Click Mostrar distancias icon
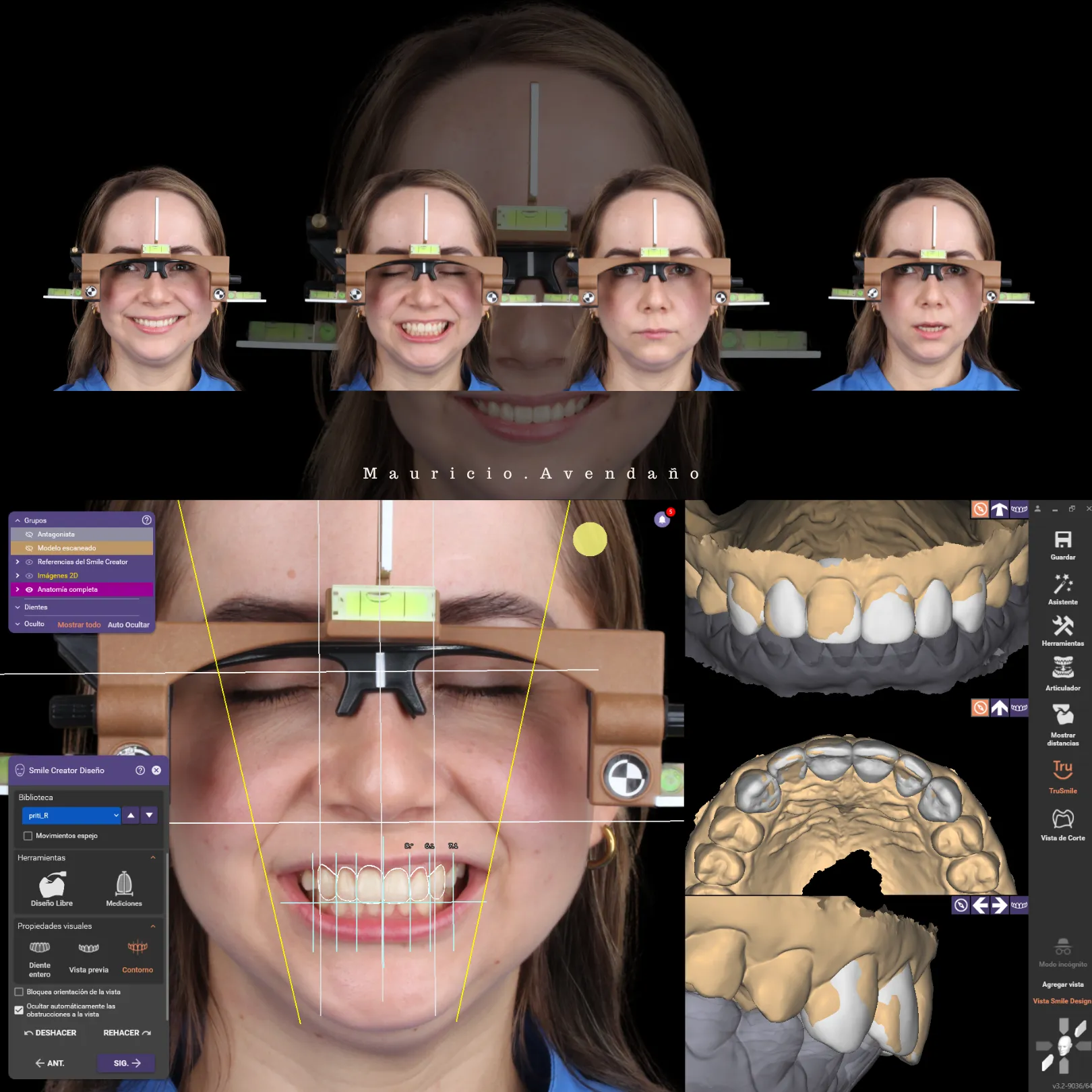1092x1092 pixels. click(x=1062, y=715)
